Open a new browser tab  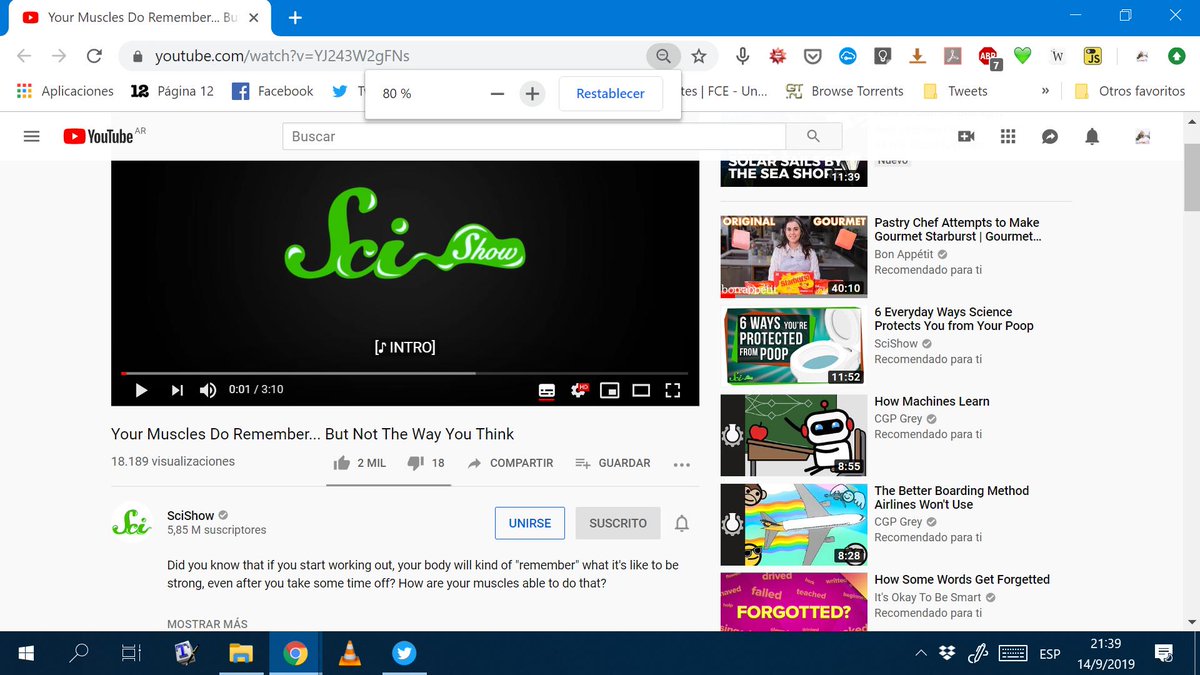(x=296, y=17)
